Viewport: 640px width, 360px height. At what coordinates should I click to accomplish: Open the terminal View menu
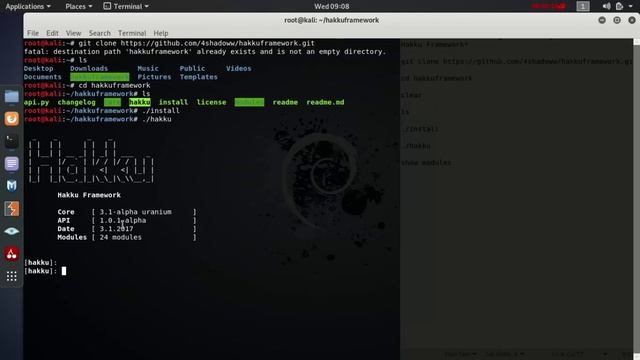(x=73, y=33)
